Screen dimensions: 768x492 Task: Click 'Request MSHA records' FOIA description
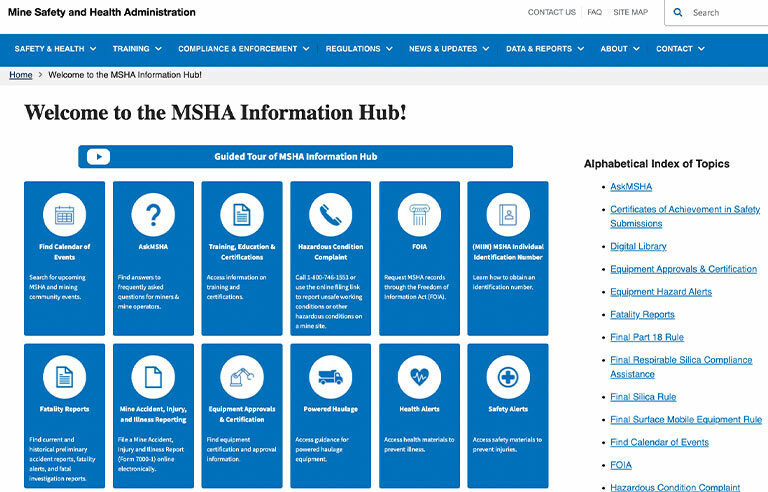pyautogui.click(x=416, y=287)
